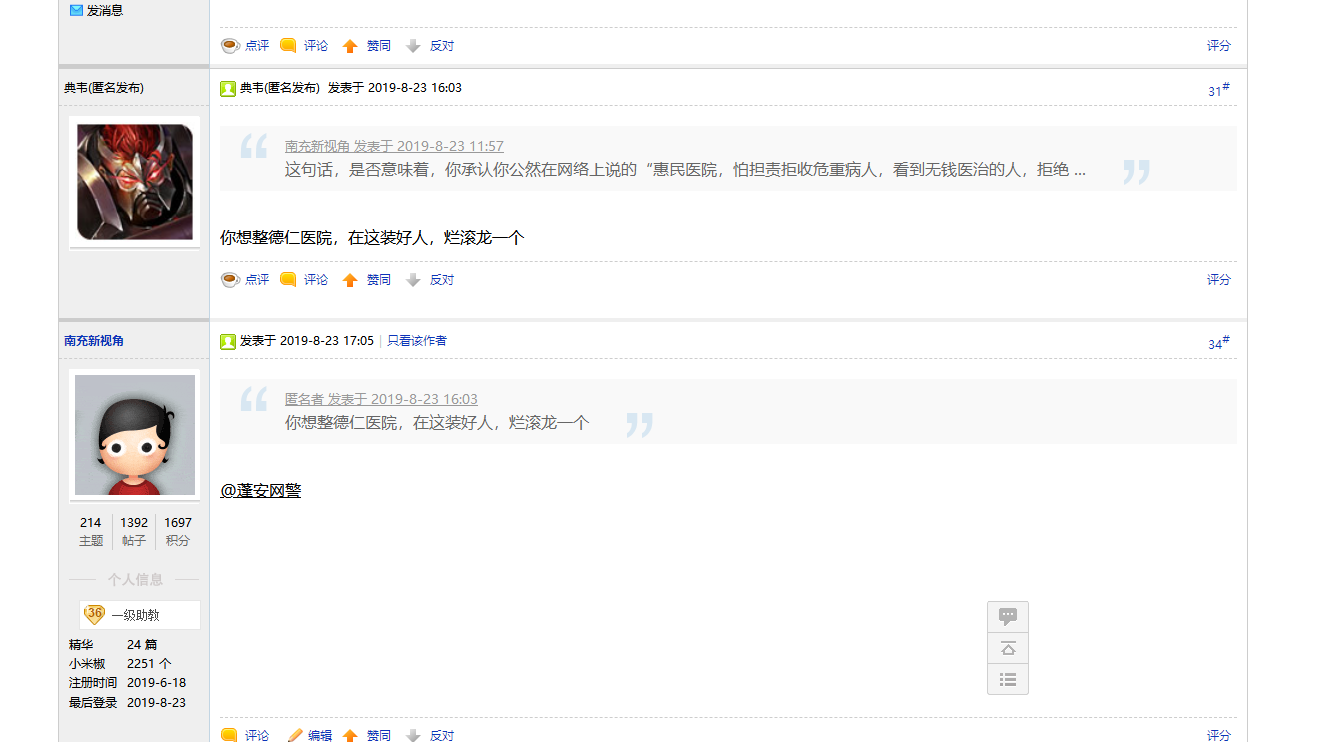The width and height of the screenshot is (1340, 742).
Task: Click the 评论 bubble icon in post 31
Action: pyautogui.click(x=288, y=280)
